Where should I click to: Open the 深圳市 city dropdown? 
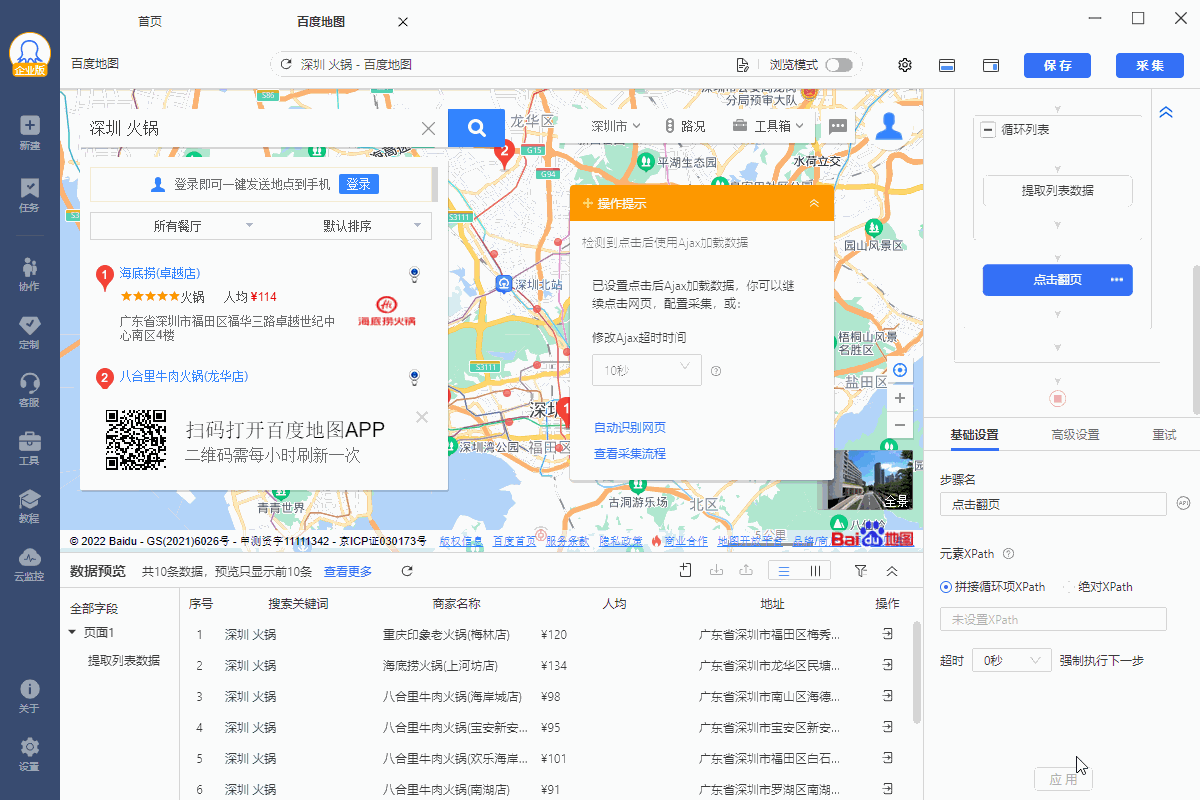[x=615, y=126]
